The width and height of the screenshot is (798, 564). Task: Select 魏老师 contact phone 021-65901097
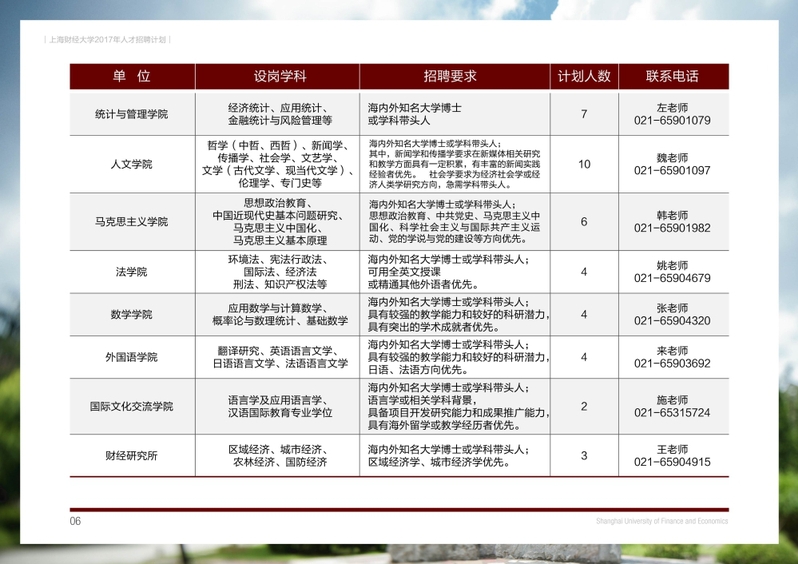pos(672,171)
